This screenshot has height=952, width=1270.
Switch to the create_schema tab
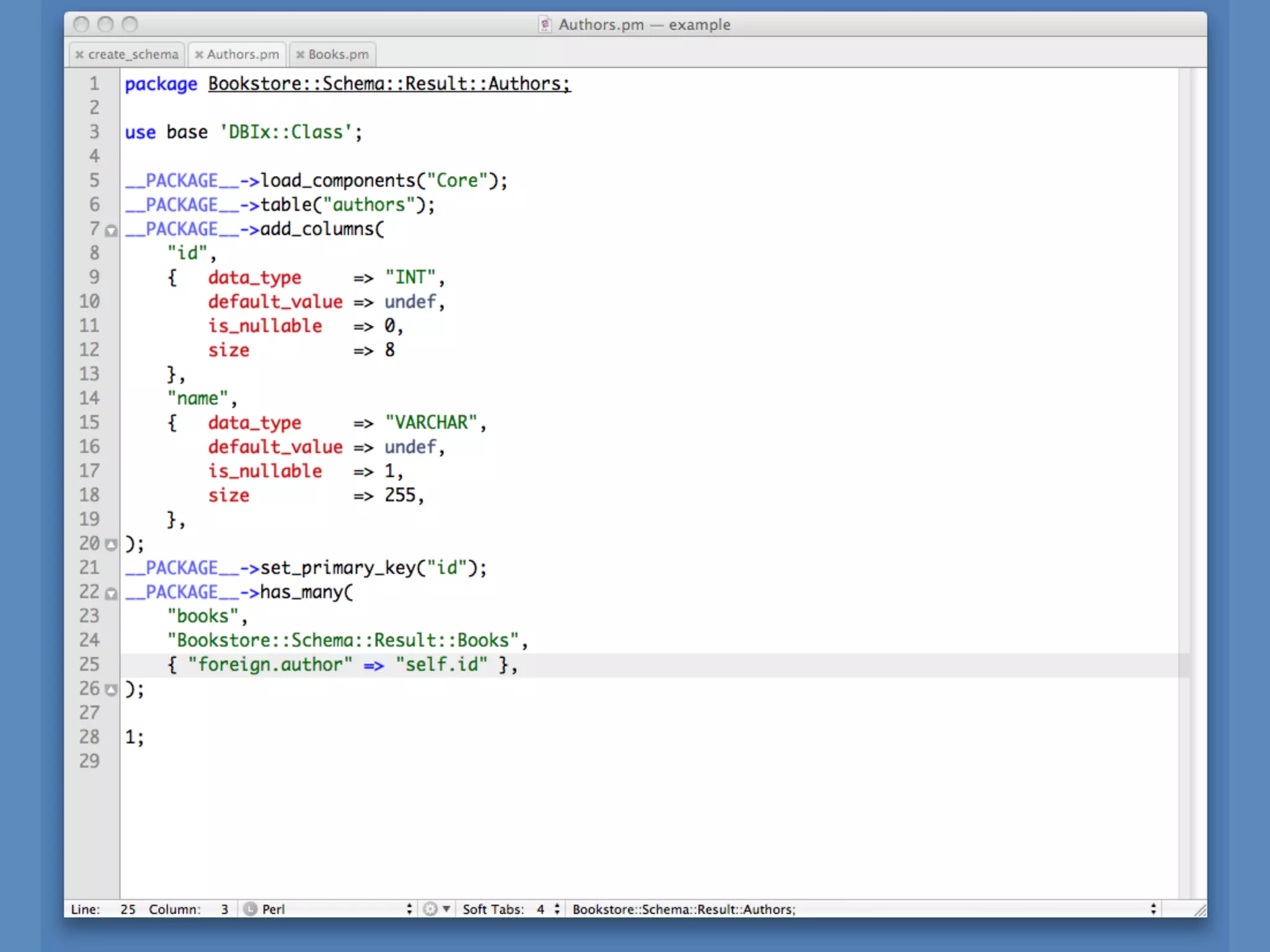(x=133, y=55)
